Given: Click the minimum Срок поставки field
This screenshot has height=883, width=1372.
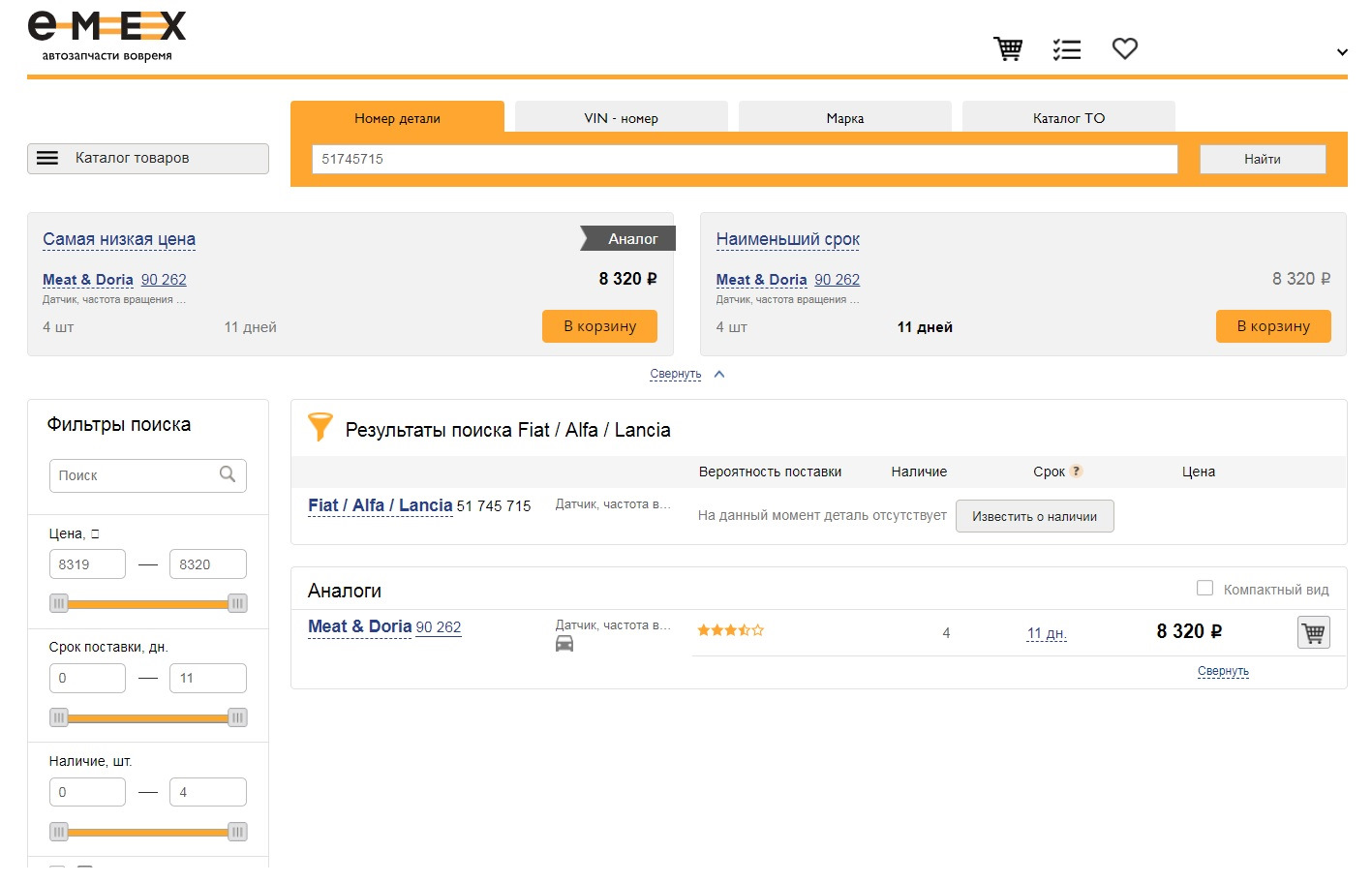Looking at the screenshot, I should [87, 678].
